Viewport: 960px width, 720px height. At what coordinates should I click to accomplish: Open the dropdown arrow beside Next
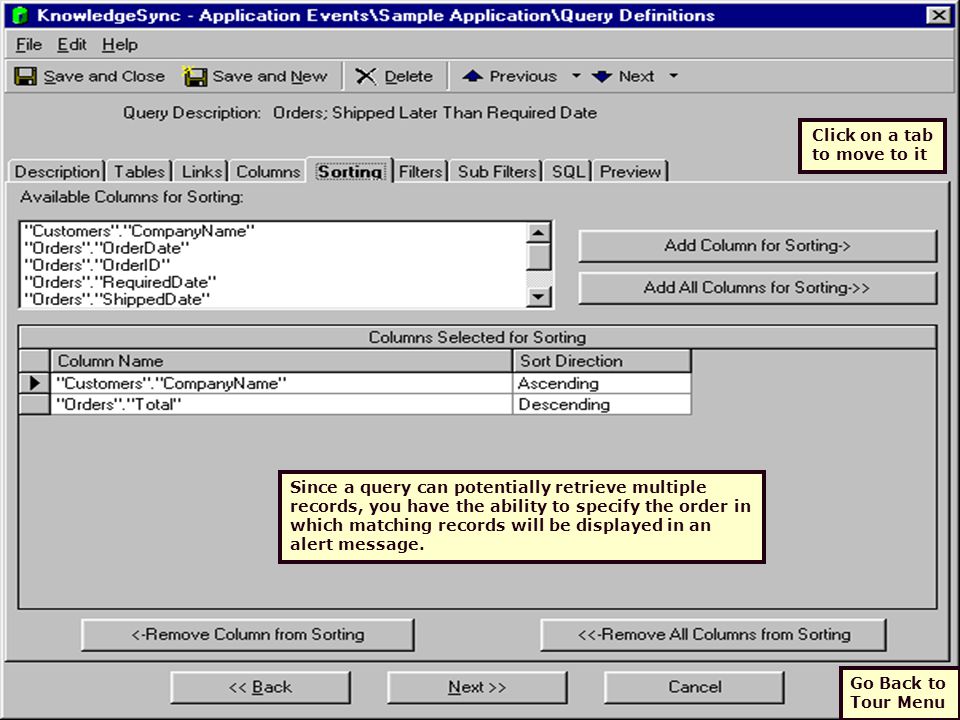coord(673,77)
